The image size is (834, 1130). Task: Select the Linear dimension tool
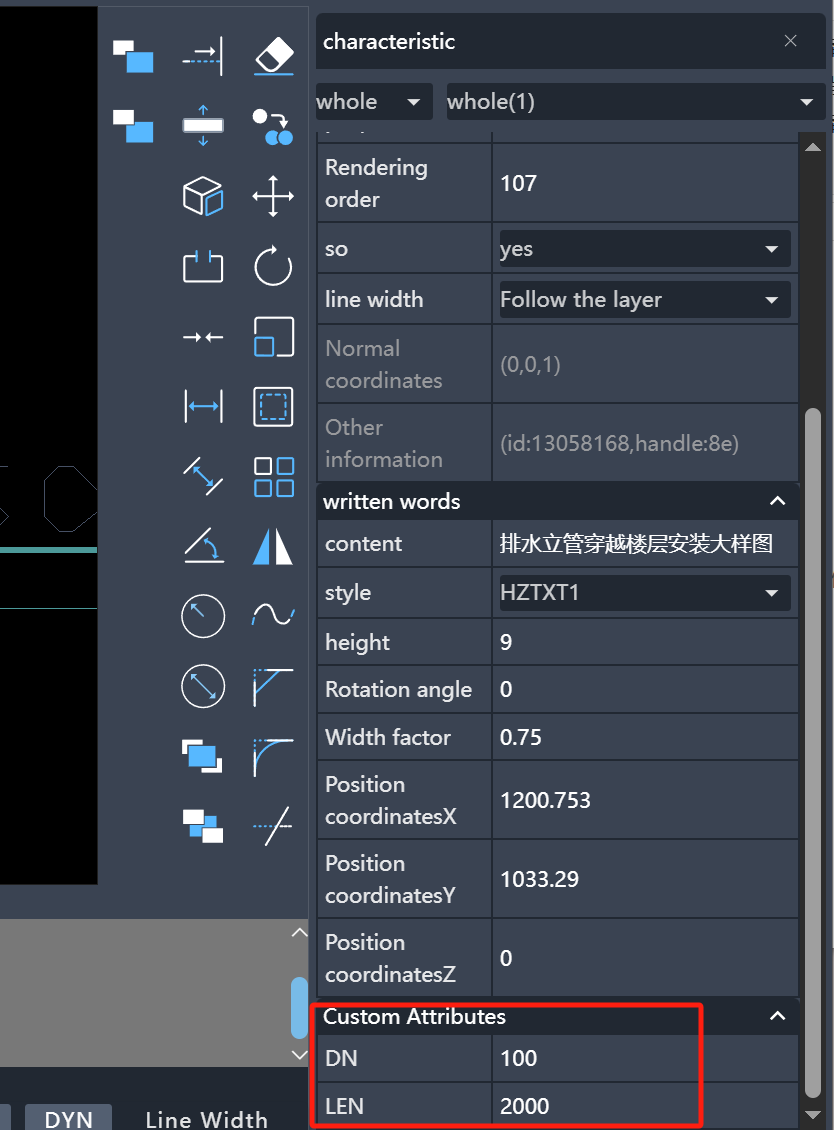[203, 406]
